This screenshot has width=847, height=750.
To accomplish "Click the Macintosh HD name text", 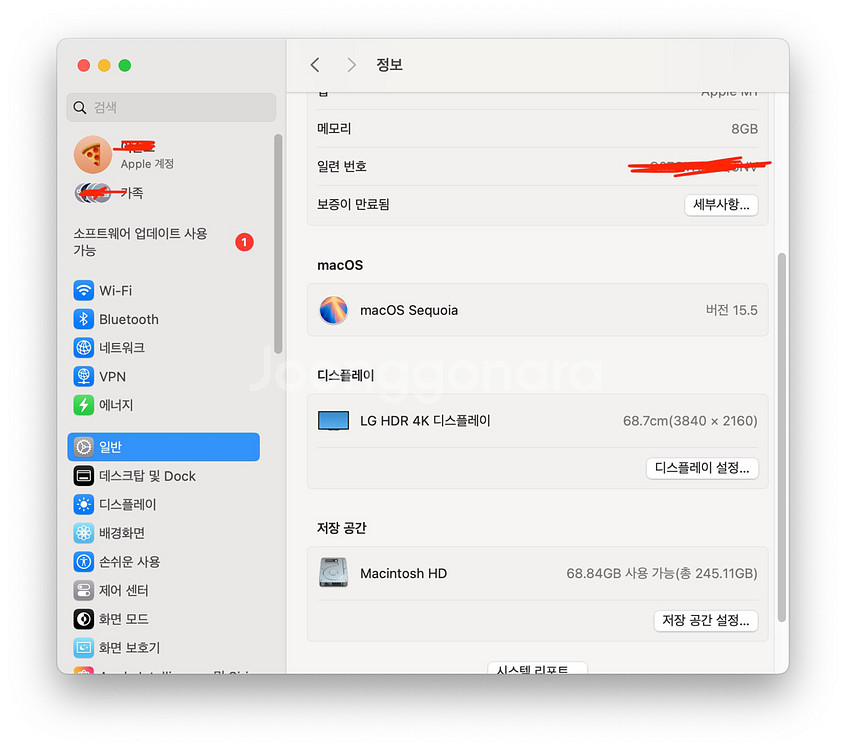I will click(404, 573).
